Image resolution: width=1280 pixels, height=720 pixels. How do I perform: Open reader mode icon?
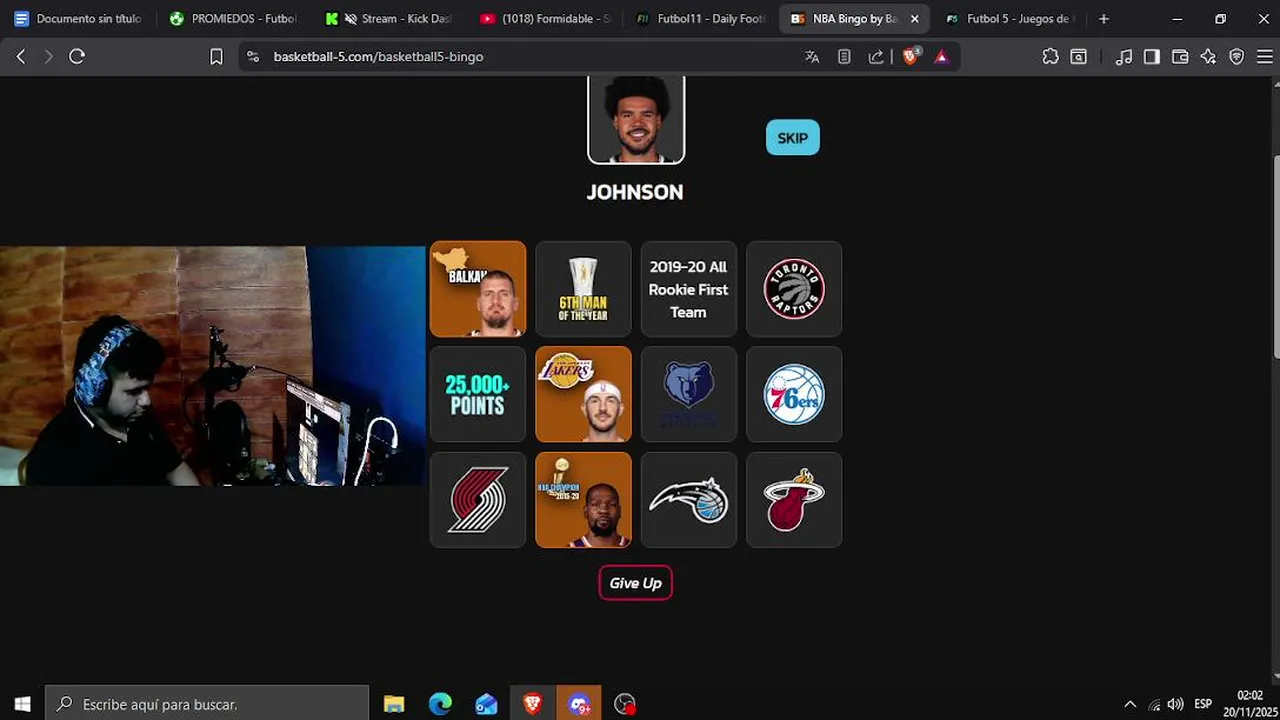(844, 57)
